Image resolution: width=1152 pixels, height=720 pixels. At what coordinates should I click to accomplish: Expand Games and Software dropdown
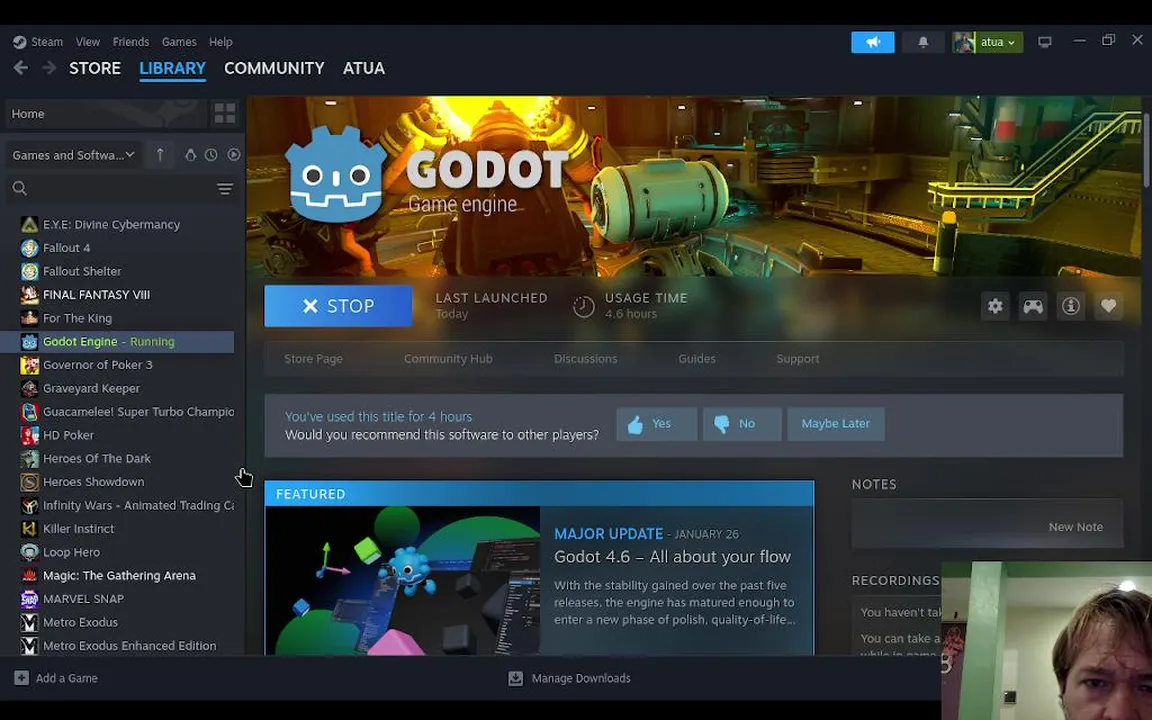[73, 154]
